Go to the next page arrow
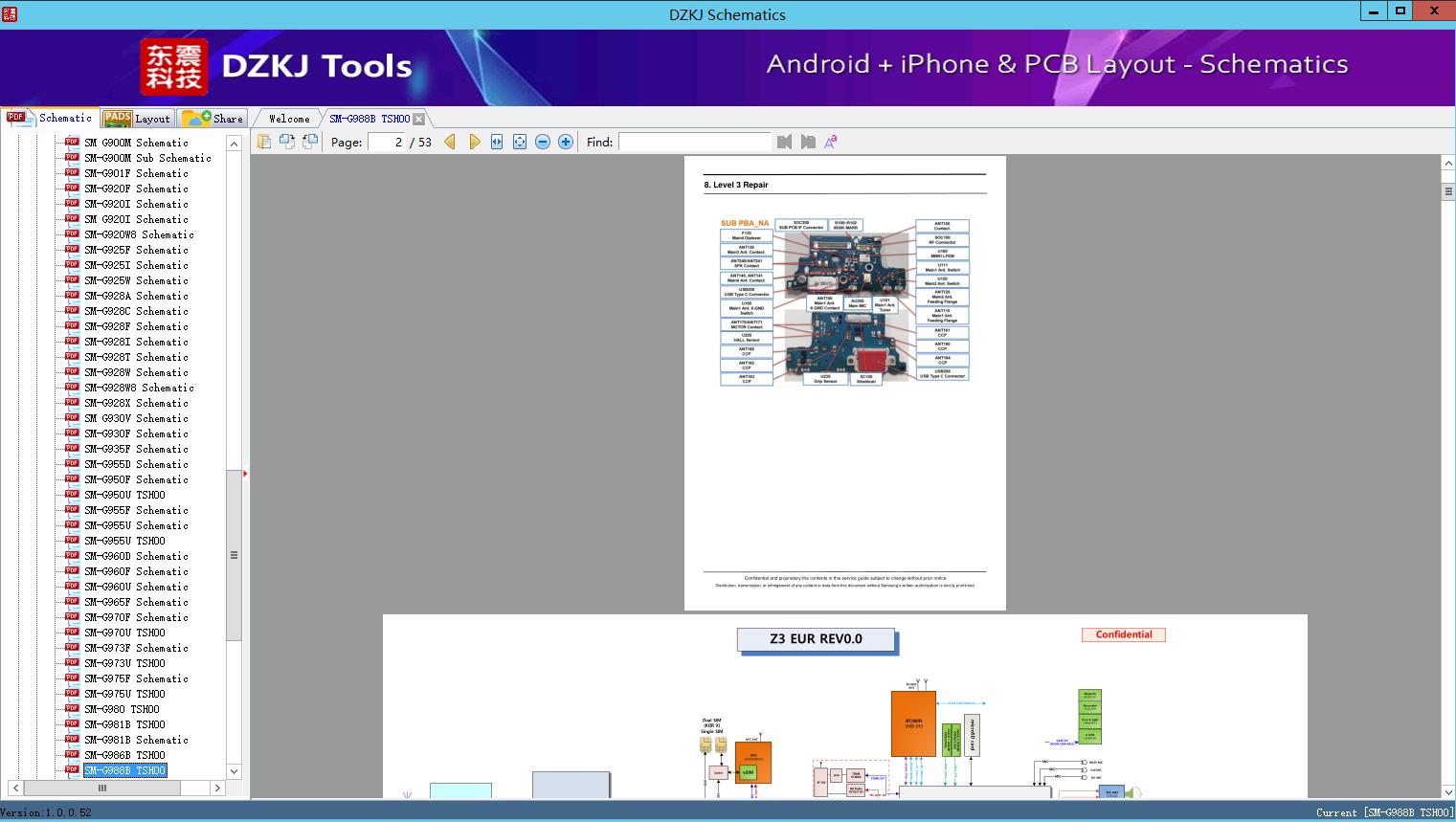 click(x=474, y=142)
